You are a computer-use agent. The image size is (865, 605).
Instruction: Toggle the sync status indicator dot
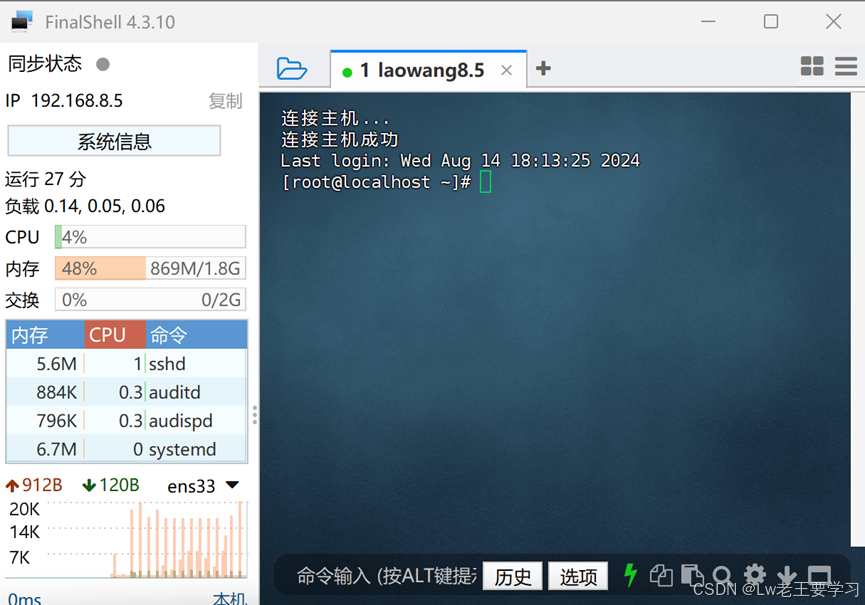[x=102, y=63]
